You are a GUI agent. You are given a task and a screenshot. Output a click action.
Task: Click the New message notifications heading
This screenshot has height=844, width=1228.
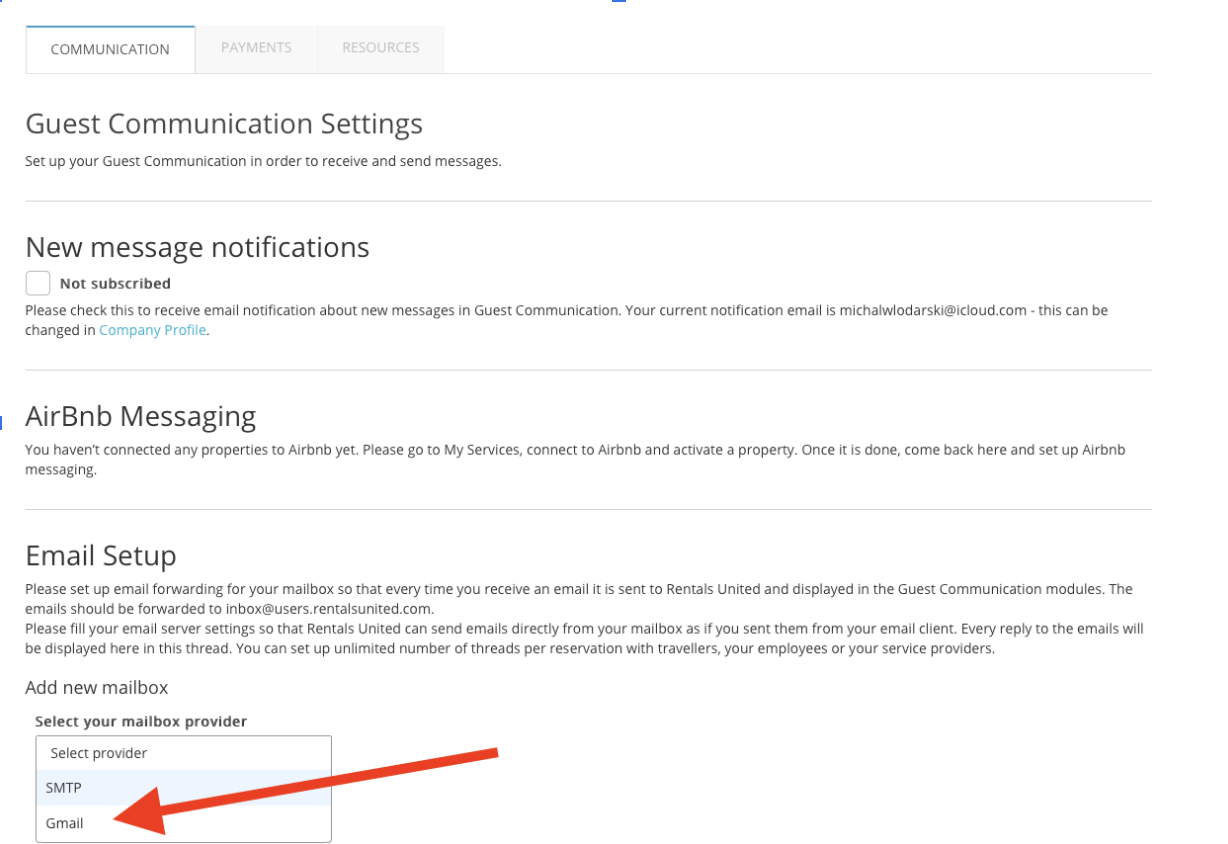(197, 247)
